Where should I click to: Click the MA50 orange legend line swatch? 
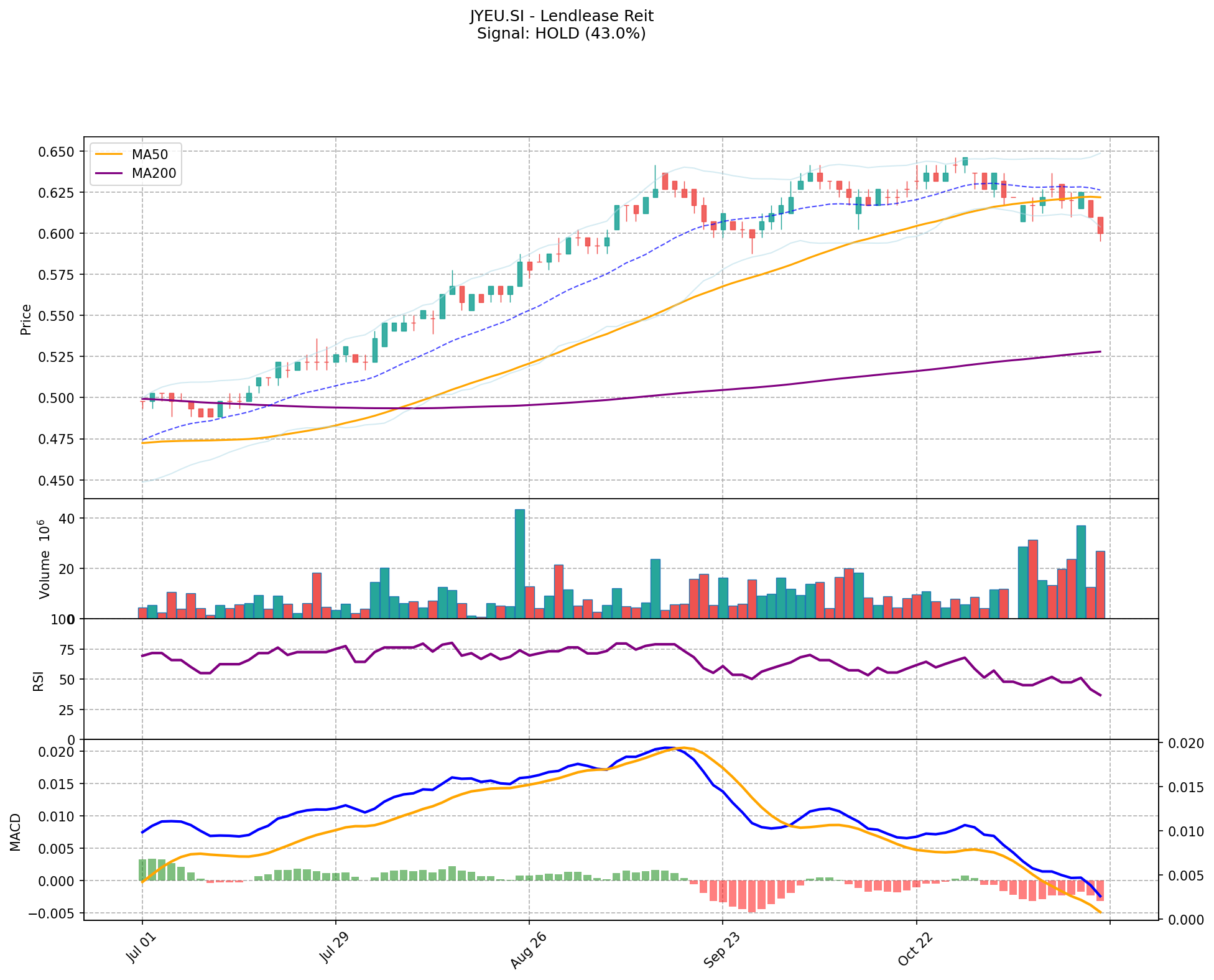tap(110, 155)
